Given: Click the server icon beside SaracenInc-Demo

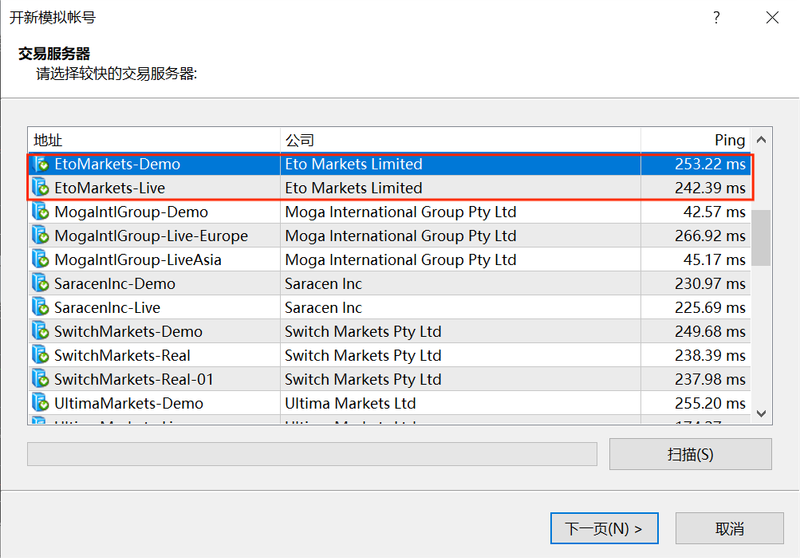Looking at the screenshot, I should click(40, 284).
